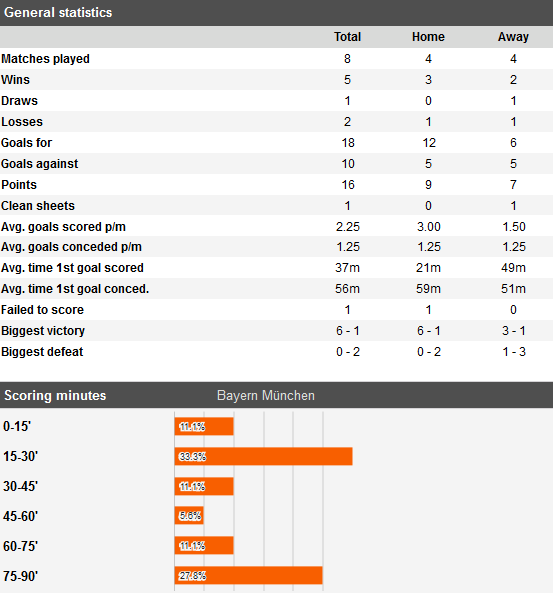Select the Total column header

tap(347, 37)
